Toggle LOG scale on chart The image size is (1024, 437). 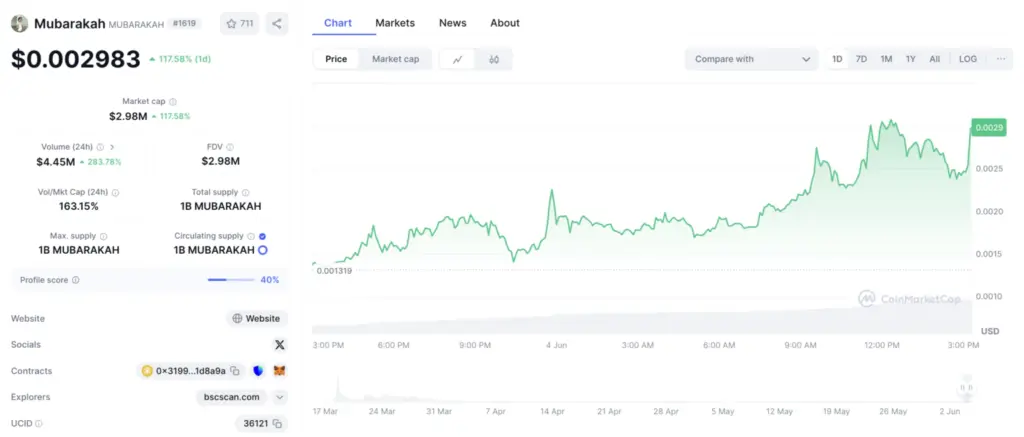click(968, 59)
